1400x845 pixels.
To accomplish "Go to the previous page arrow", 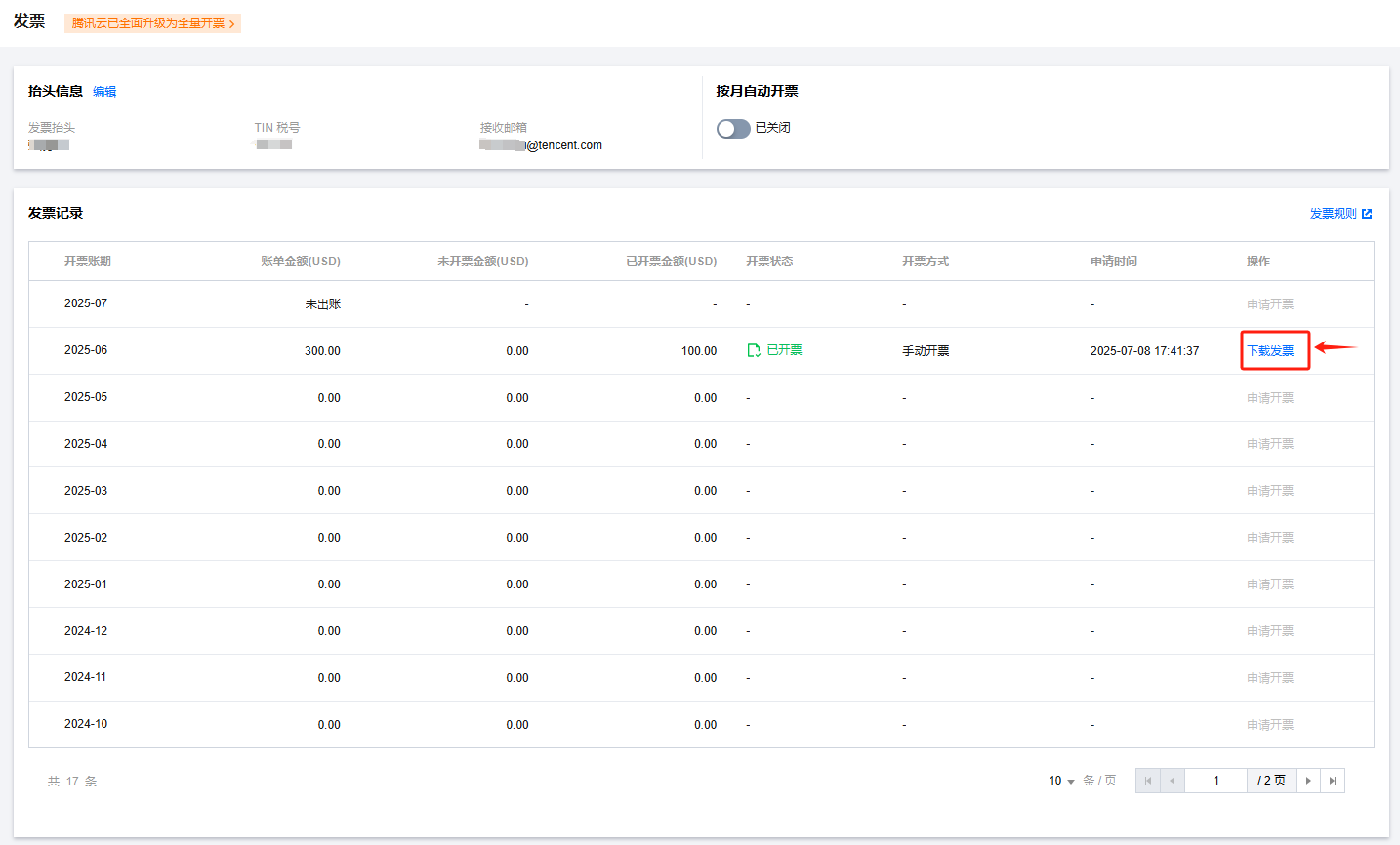I will (1172, 781).
